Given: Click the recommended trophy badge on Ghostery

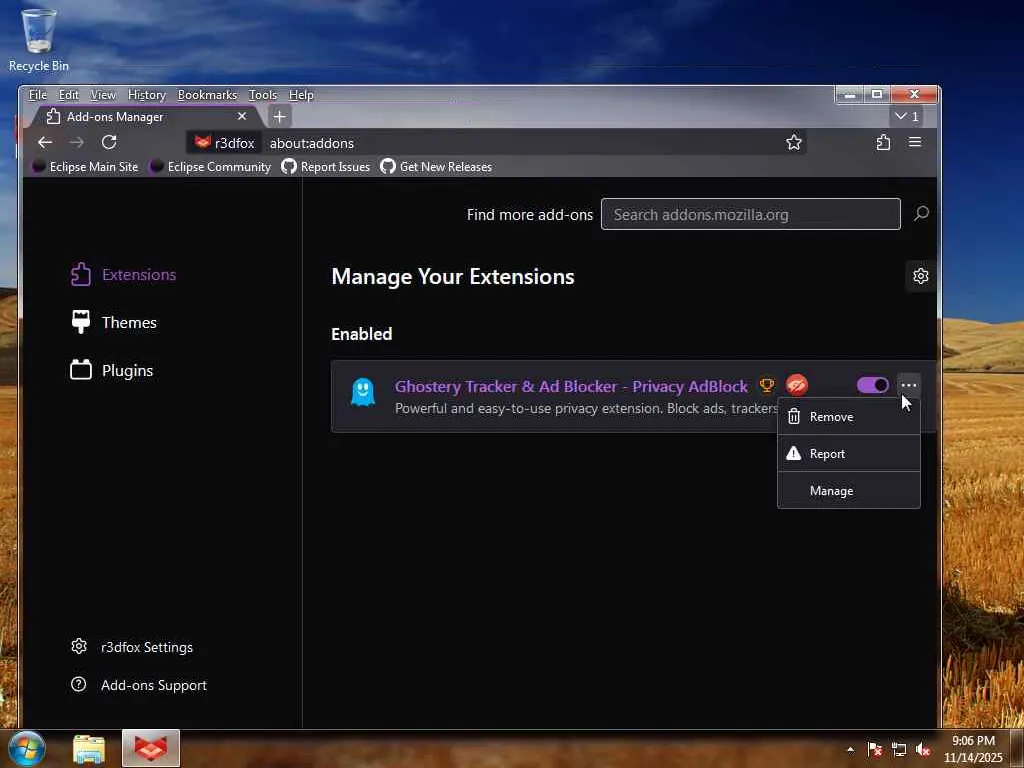Looking at the screenshot, I should click(x=767, y=385).
